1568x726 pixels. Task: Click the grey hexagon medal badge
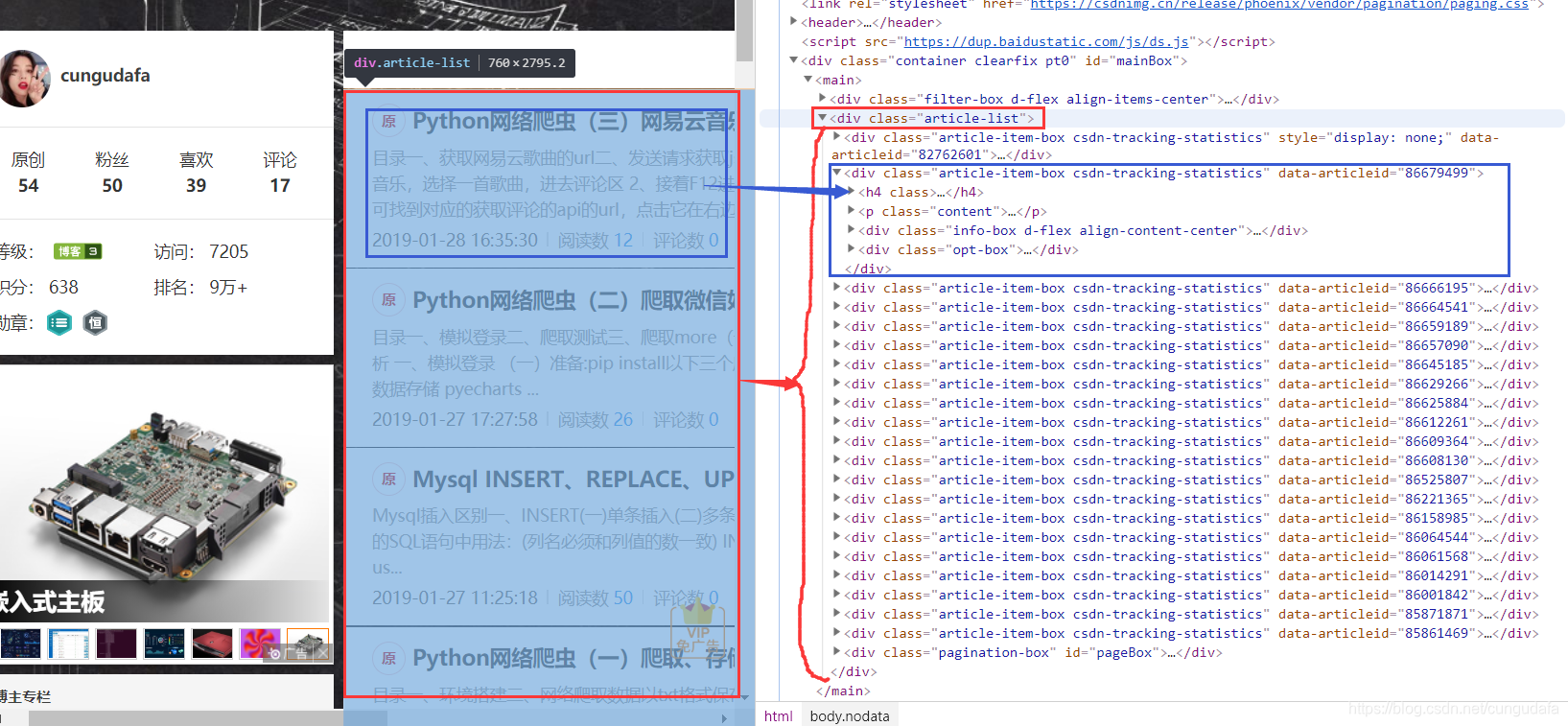click(95, 323)
